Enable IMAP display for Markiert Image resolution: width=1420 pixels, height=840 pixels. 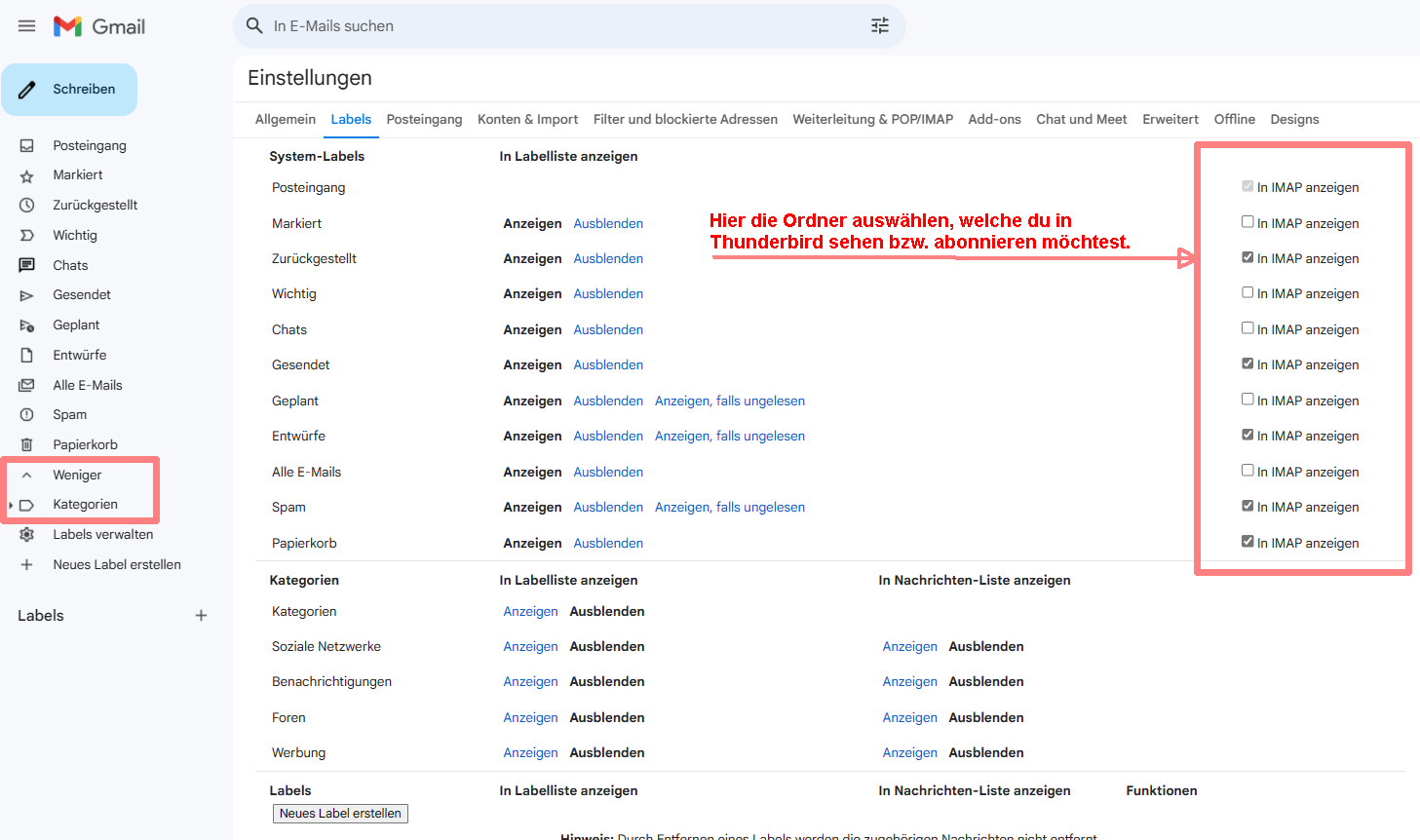(1247, 222)
